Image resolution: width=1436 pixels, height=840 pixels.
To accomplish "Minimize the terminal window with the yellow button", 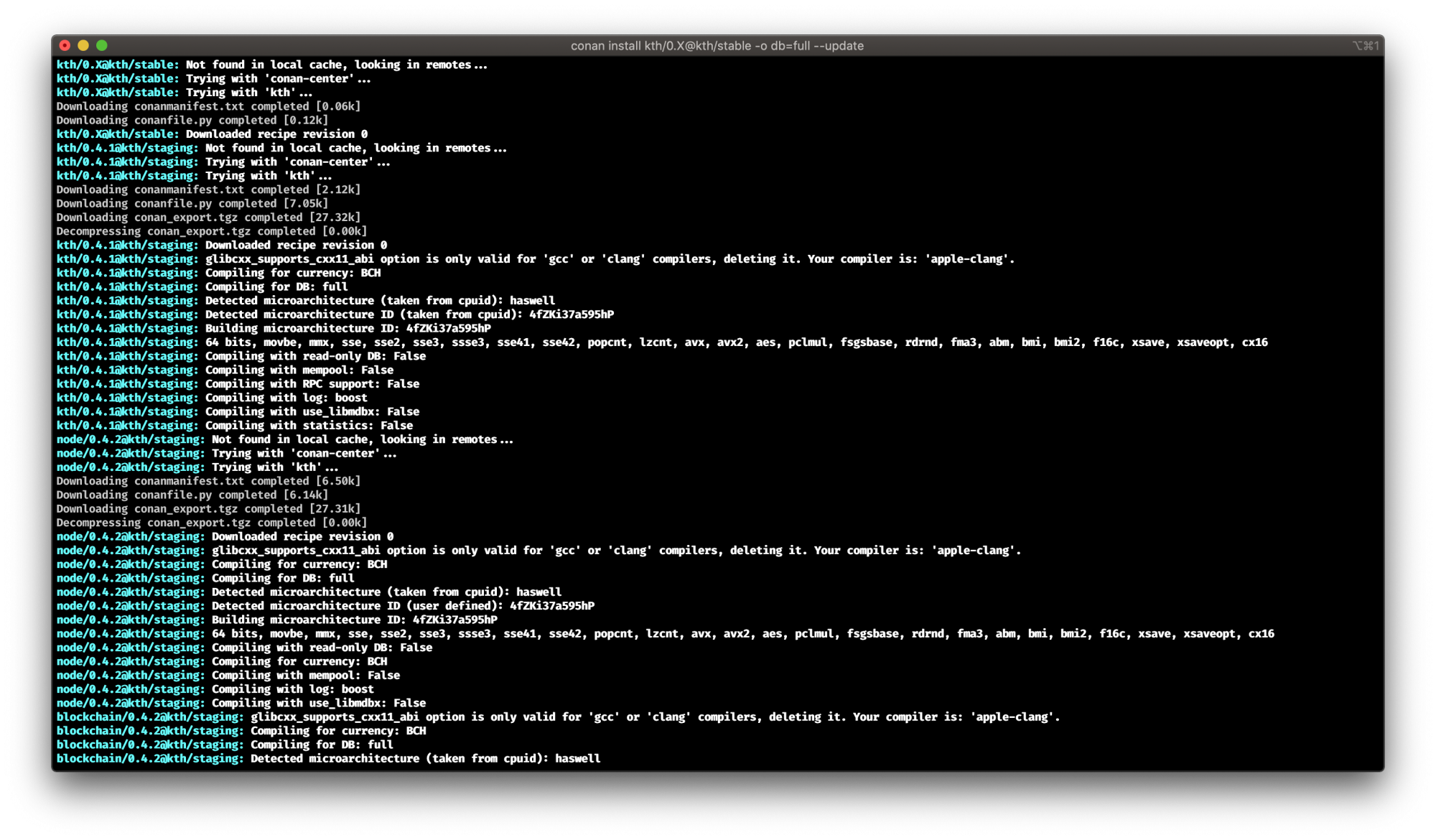I will click(83, 45).
